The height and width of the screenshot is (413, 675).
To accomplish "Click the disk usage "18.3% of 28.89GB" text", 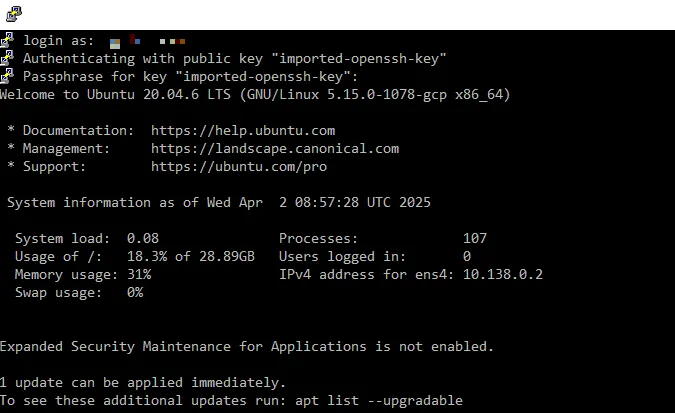I will pyautogui.click(x=191, y=256).
